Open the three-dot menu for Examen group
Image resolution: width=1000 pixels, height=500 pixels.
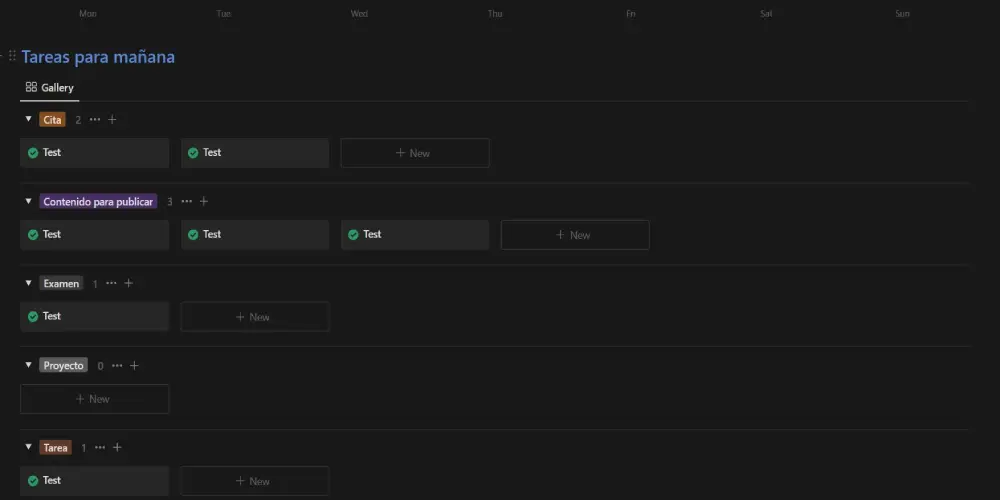coord(111,284)
